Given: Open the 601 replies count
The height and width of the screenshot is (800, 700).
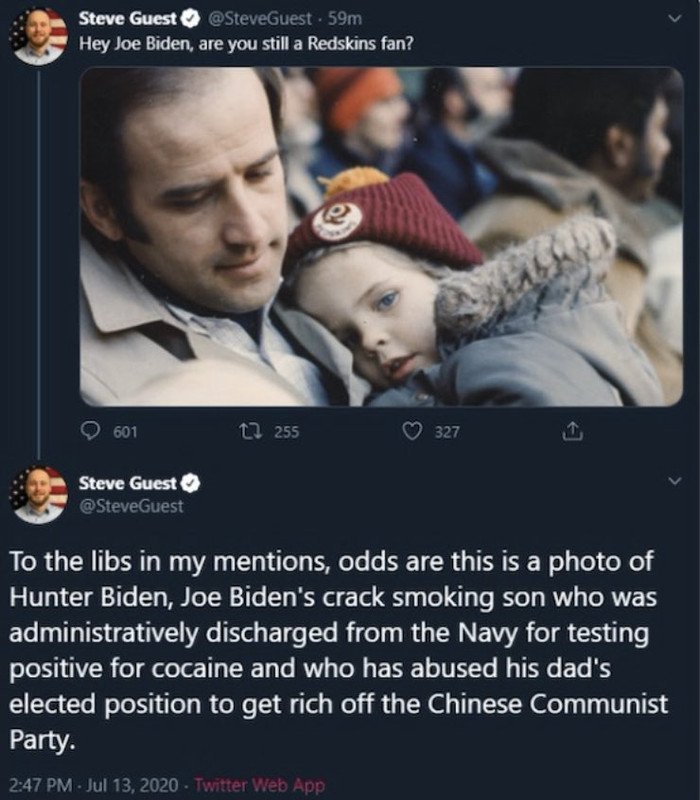Looking at the screenshot, I should coord(125,432).
